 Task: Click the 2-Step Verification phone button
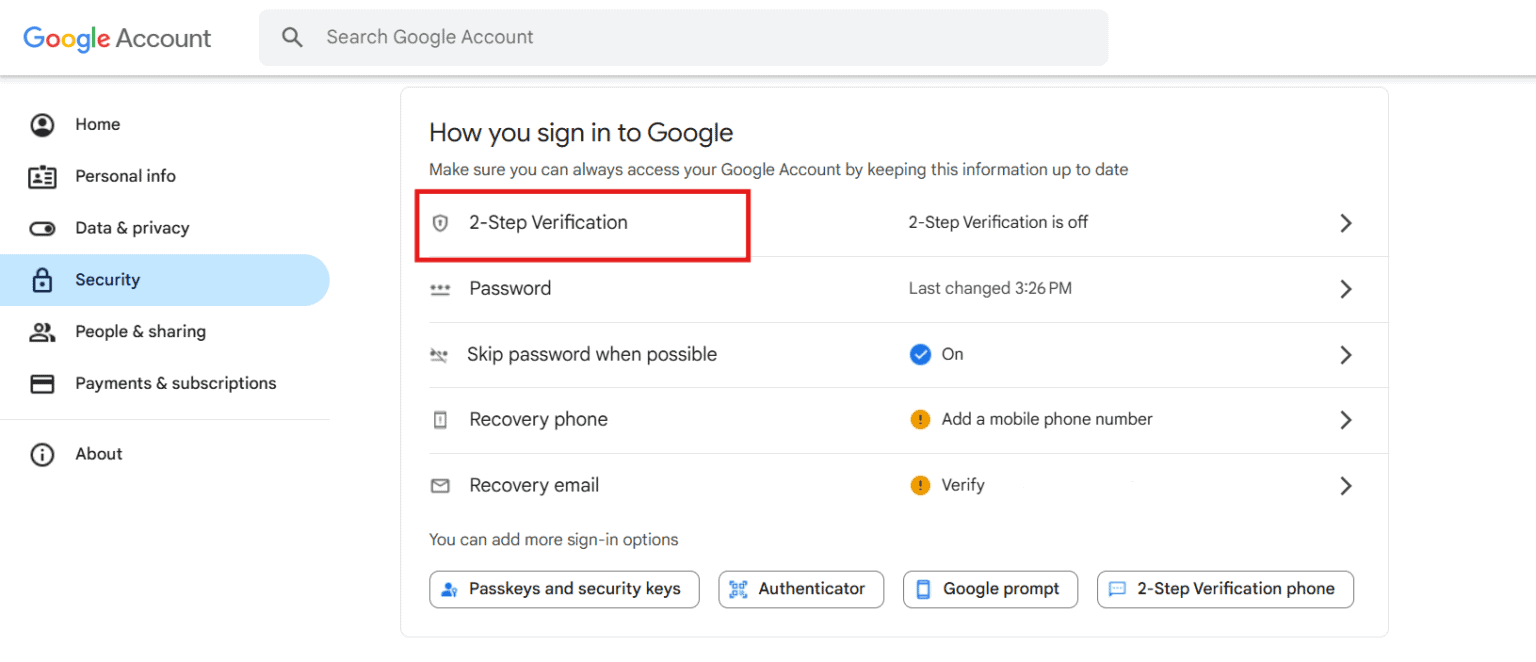pos(1224,589)
